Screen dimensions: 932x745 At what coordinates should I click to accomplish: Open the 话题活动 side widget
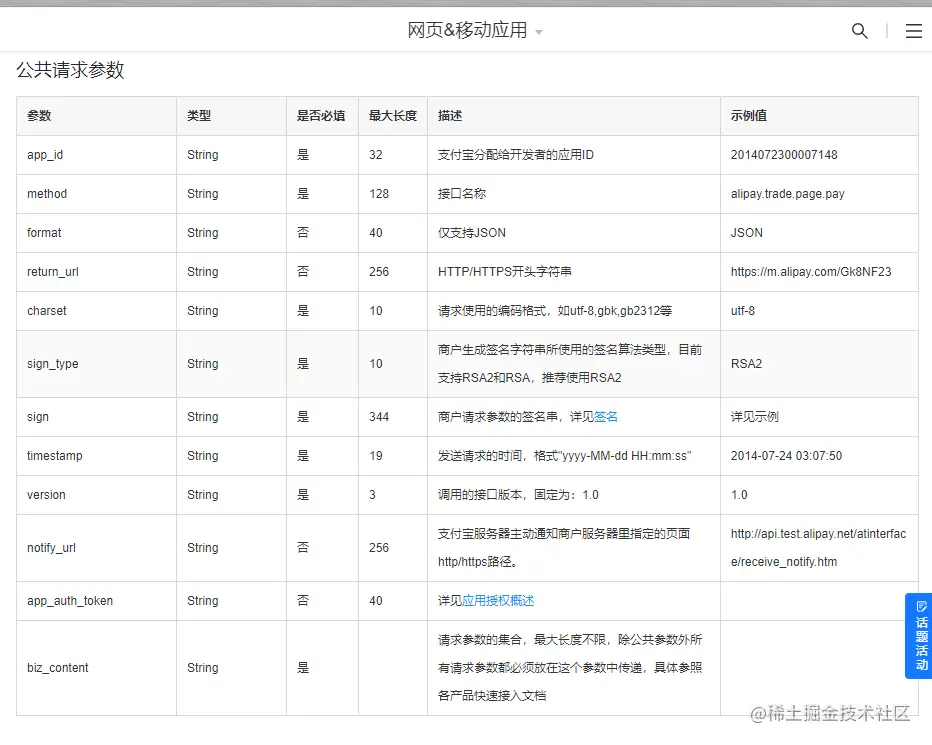point(920,636)
